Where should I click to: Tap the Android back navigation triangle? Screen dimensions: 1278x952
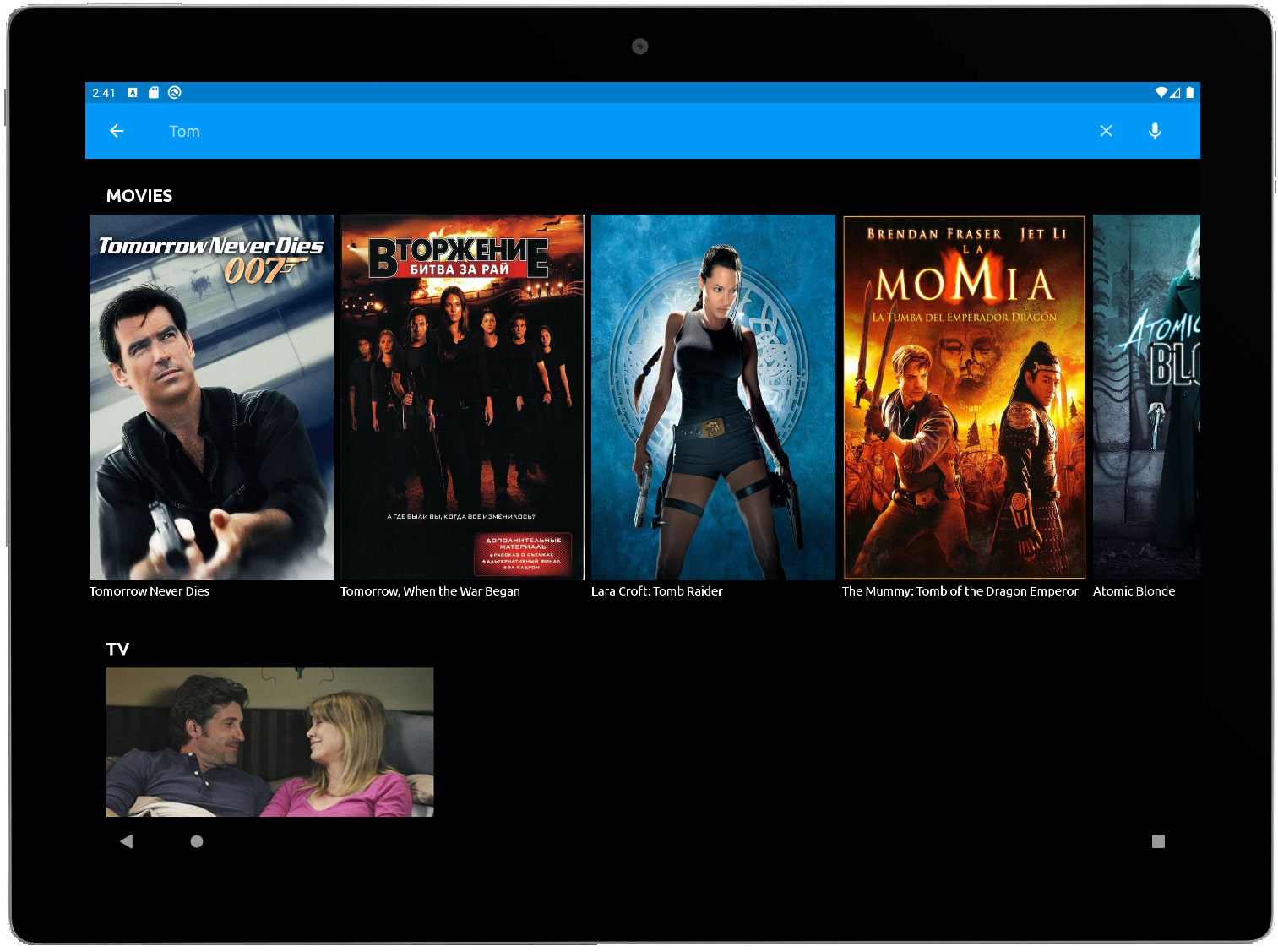(127, 841)
